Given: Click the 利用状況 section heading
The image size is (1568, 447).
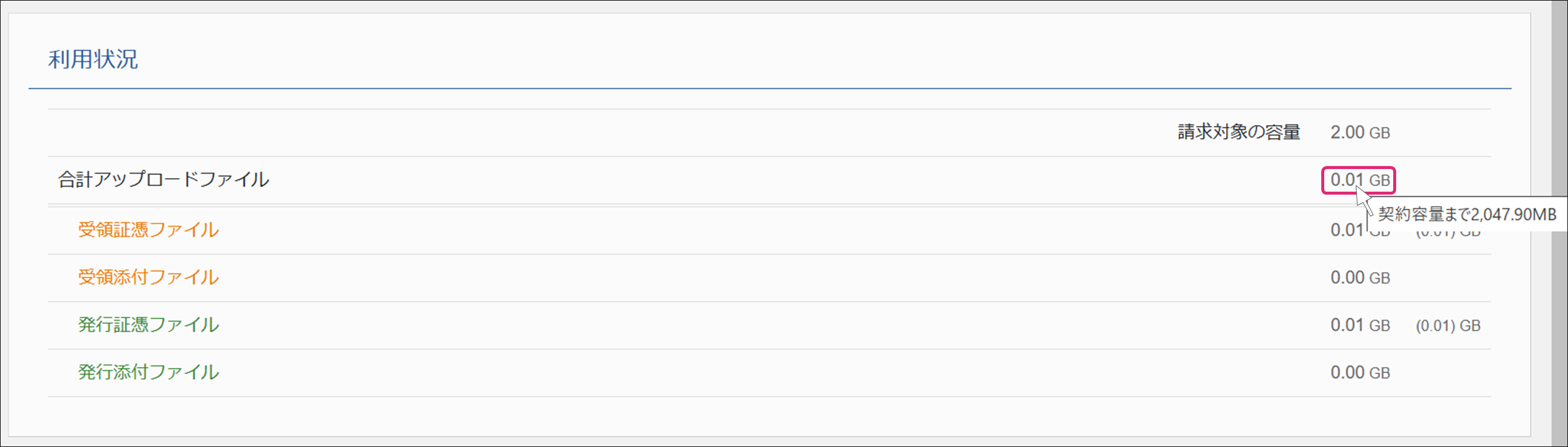Looking at the screenshot, I should click(93, 60).
